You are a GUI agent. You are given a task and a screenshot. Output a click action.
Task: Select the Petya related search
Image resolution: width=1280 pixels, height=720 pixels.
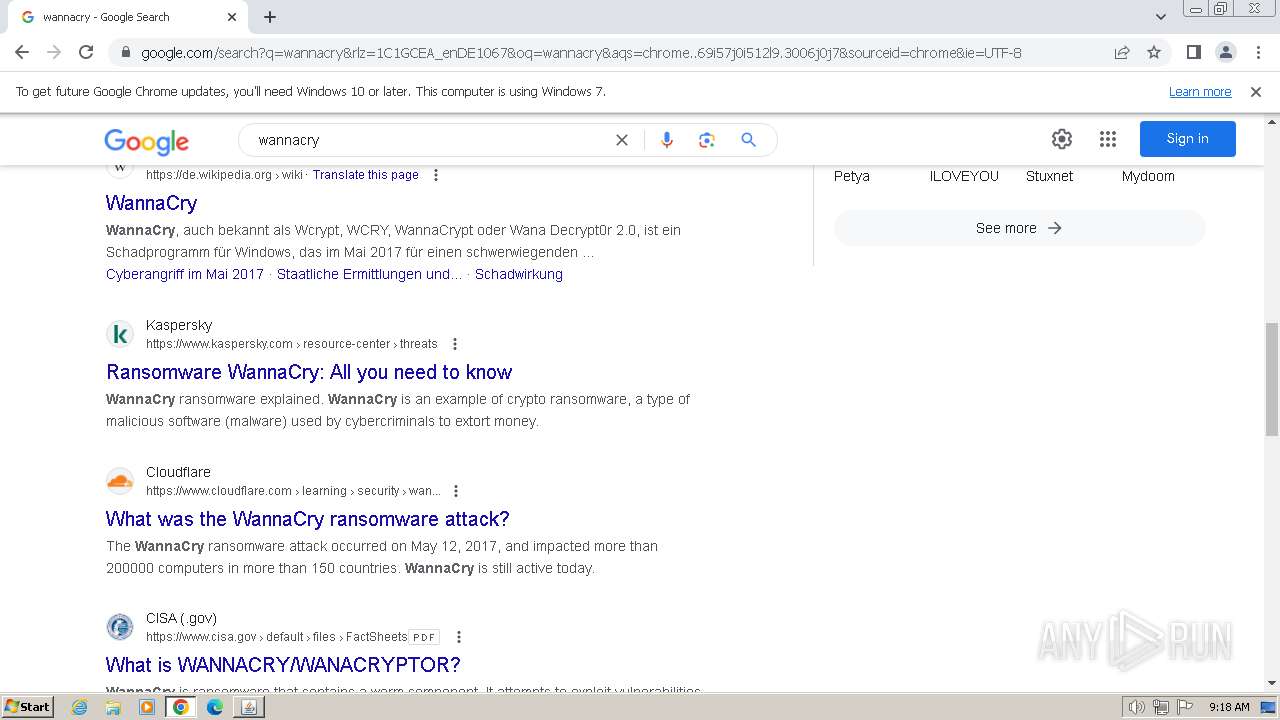click(852, 176)
